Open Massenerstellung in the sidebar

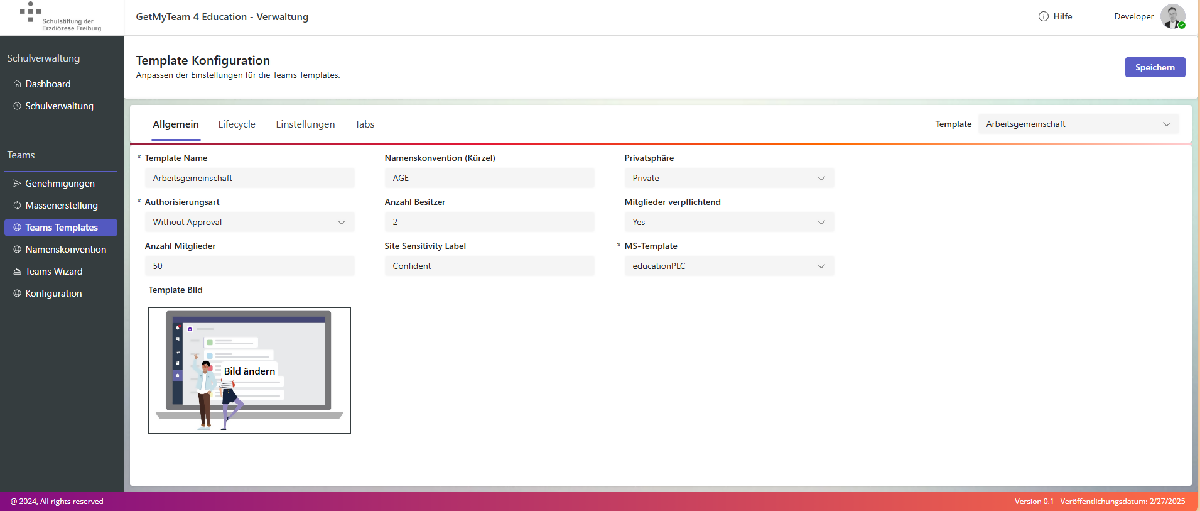(x=62, y=206)
